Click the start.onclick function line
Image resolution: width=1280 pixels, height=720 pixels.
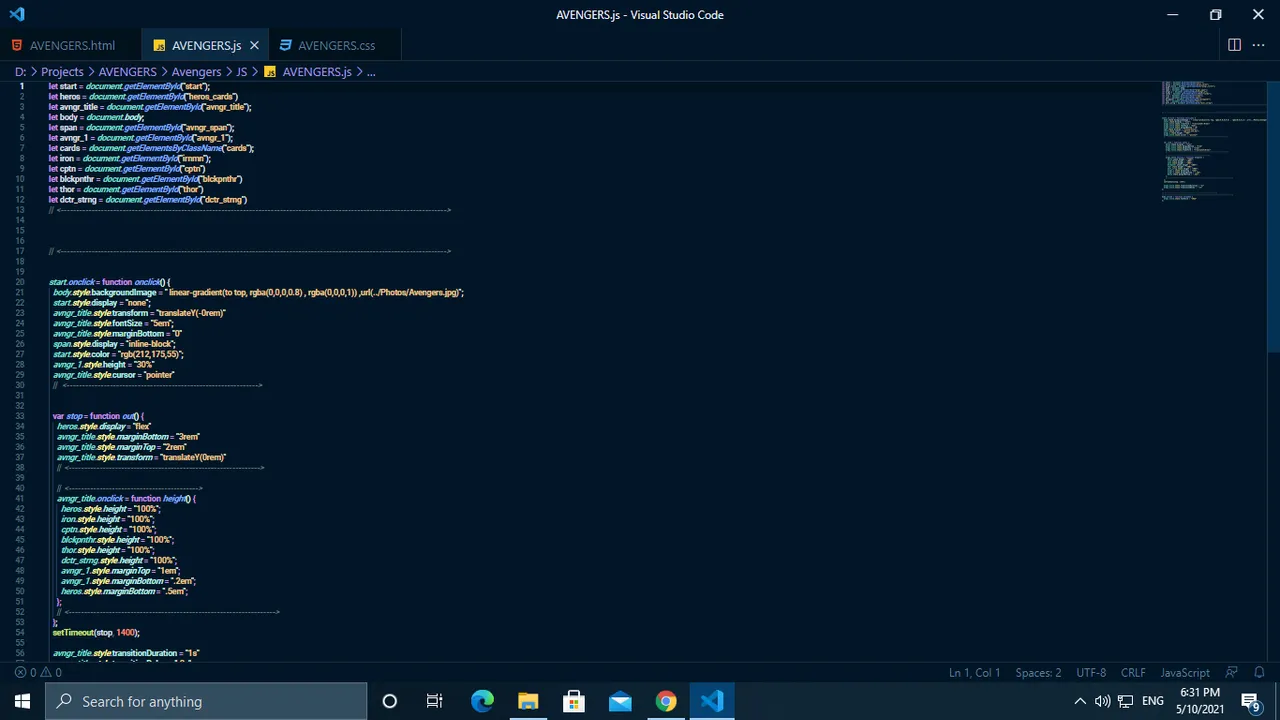110,282
